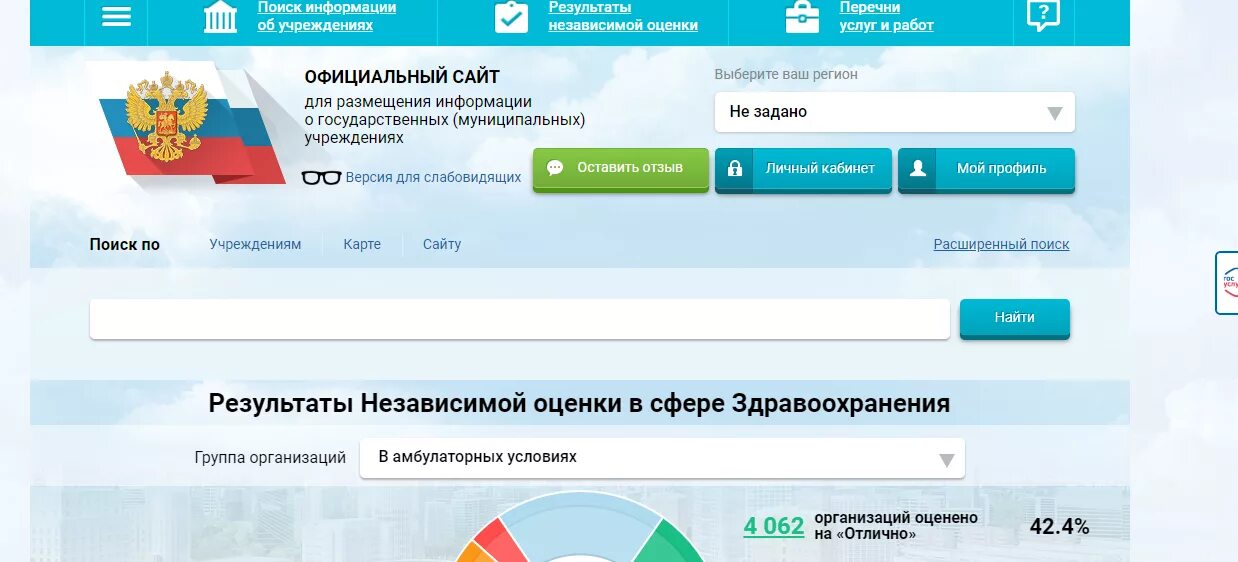Switch search to Карте tab

coord(362,244)
